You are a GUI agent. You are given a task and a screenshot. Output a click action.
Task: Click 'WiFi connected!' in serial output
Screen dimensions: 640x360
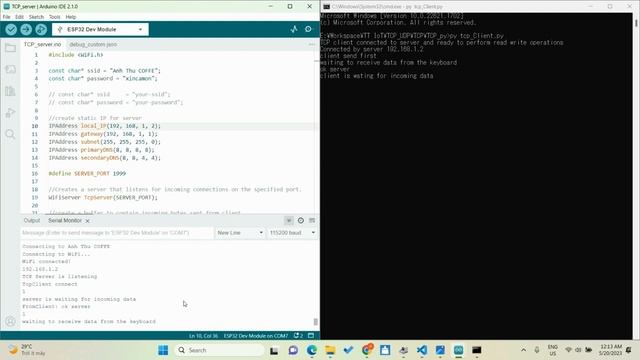click(47, 262)
